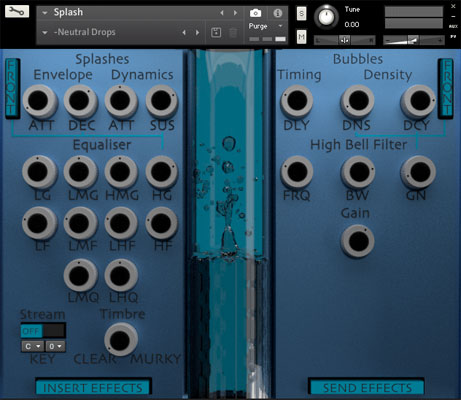Click the volume slider in header
Screen dimensions: 461x400
[x=414, y=40]
